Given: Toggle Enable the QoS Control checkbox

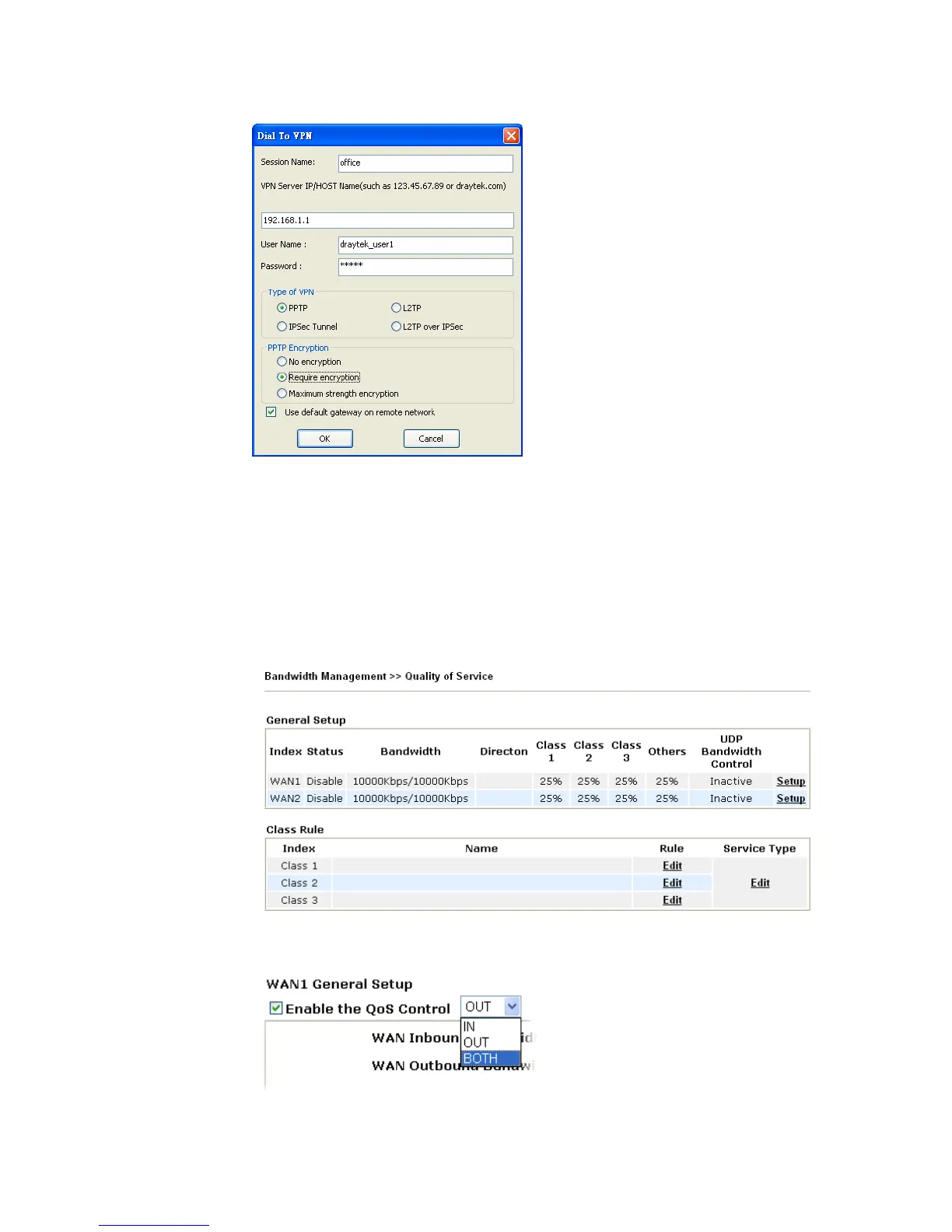Looking at the screenshot, I should pos(276,1008).
